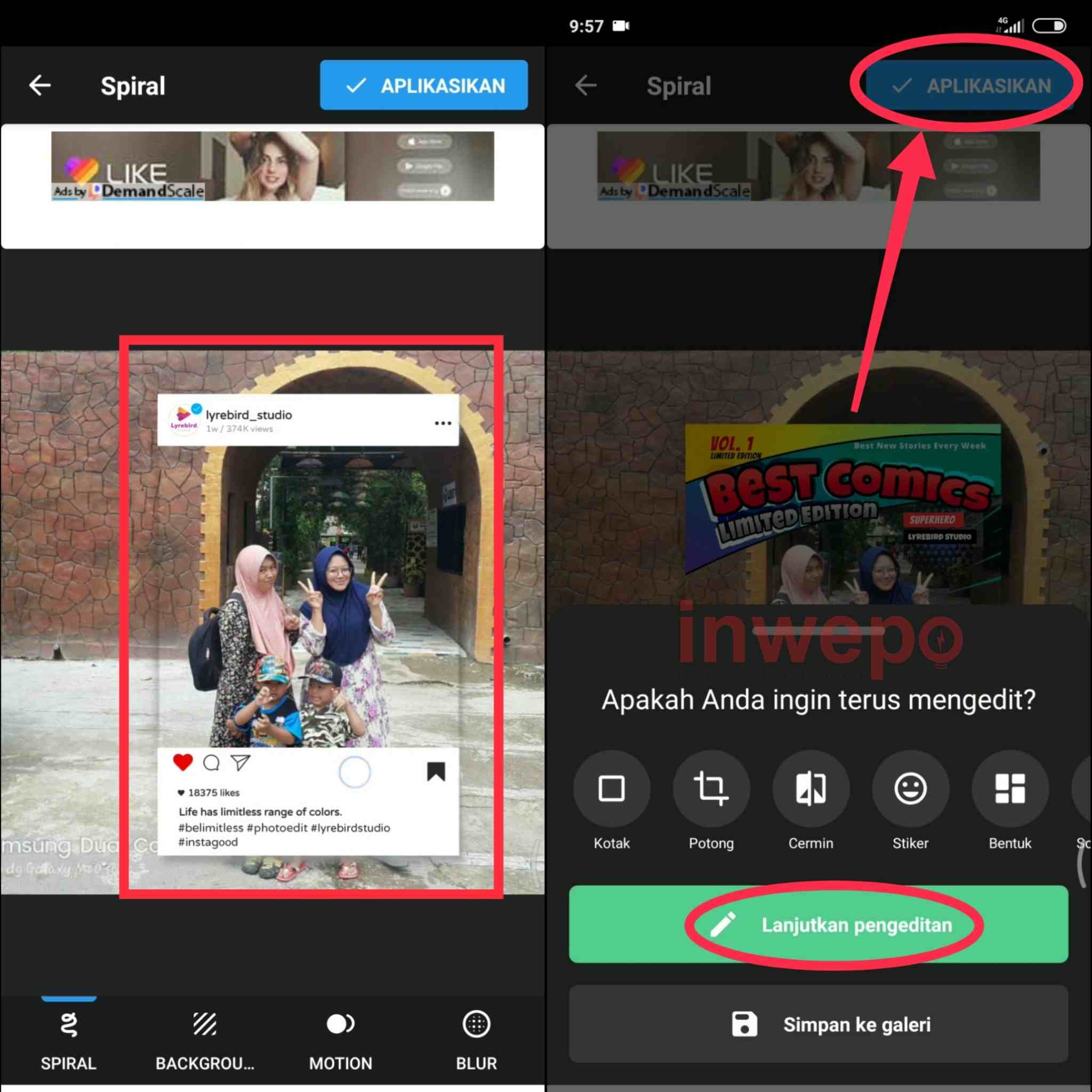This screenshot has height=1092, width=1092.
Task: Select the Bentuk shape tool
Action: (x=1009, y=789)
